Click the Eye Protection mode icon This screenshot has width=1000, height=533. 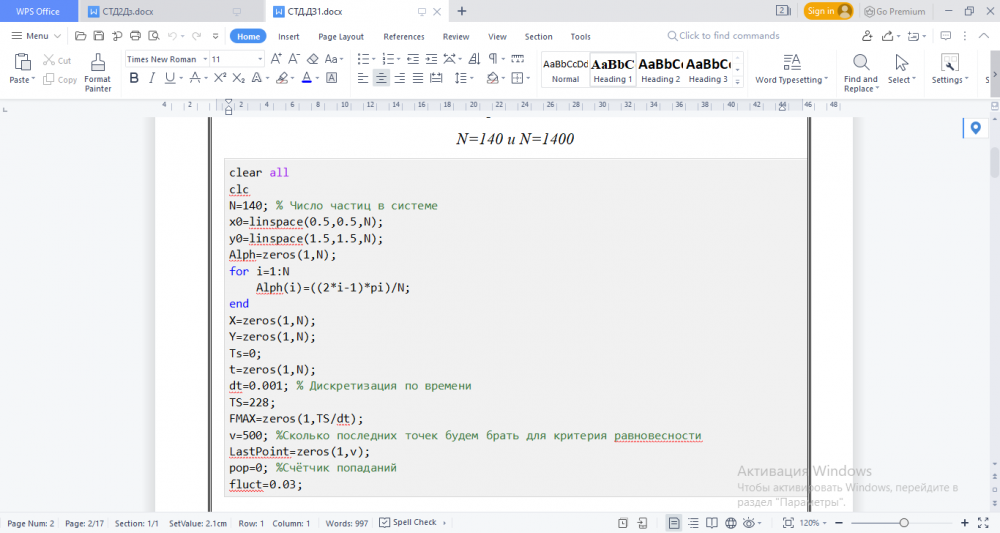tap(749, 523)
